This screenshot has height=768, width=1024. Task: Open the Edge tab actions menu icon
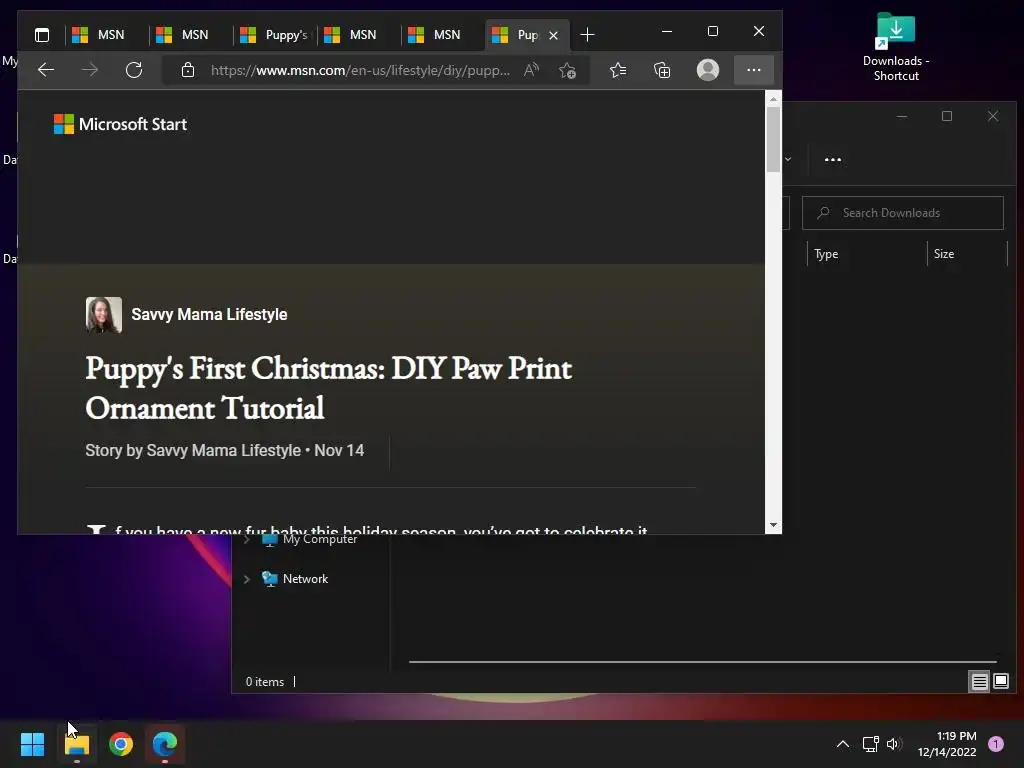tap(42, 35)
